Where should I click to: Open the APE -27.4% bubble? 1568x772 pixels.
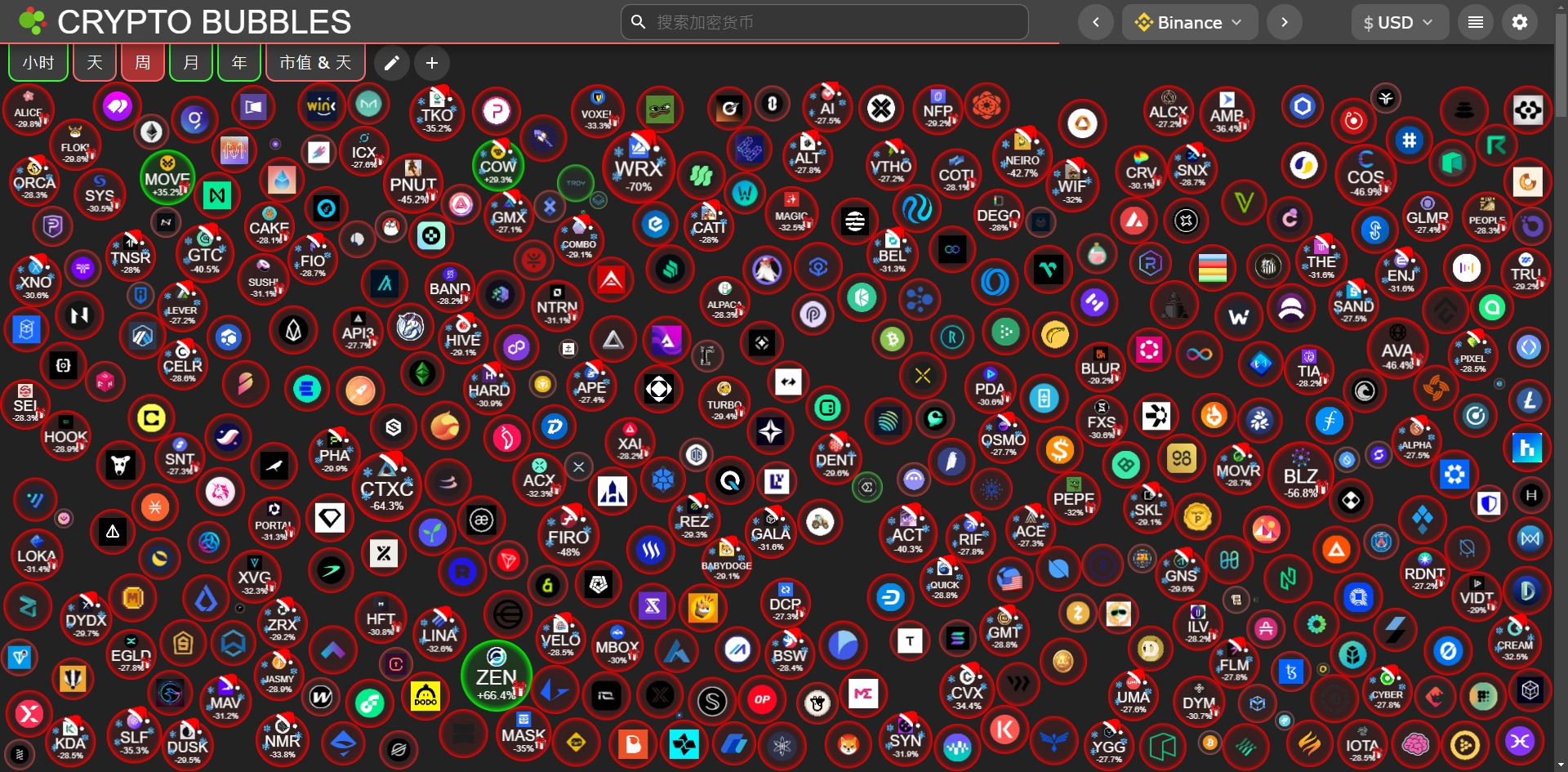[x=591, y=386]
